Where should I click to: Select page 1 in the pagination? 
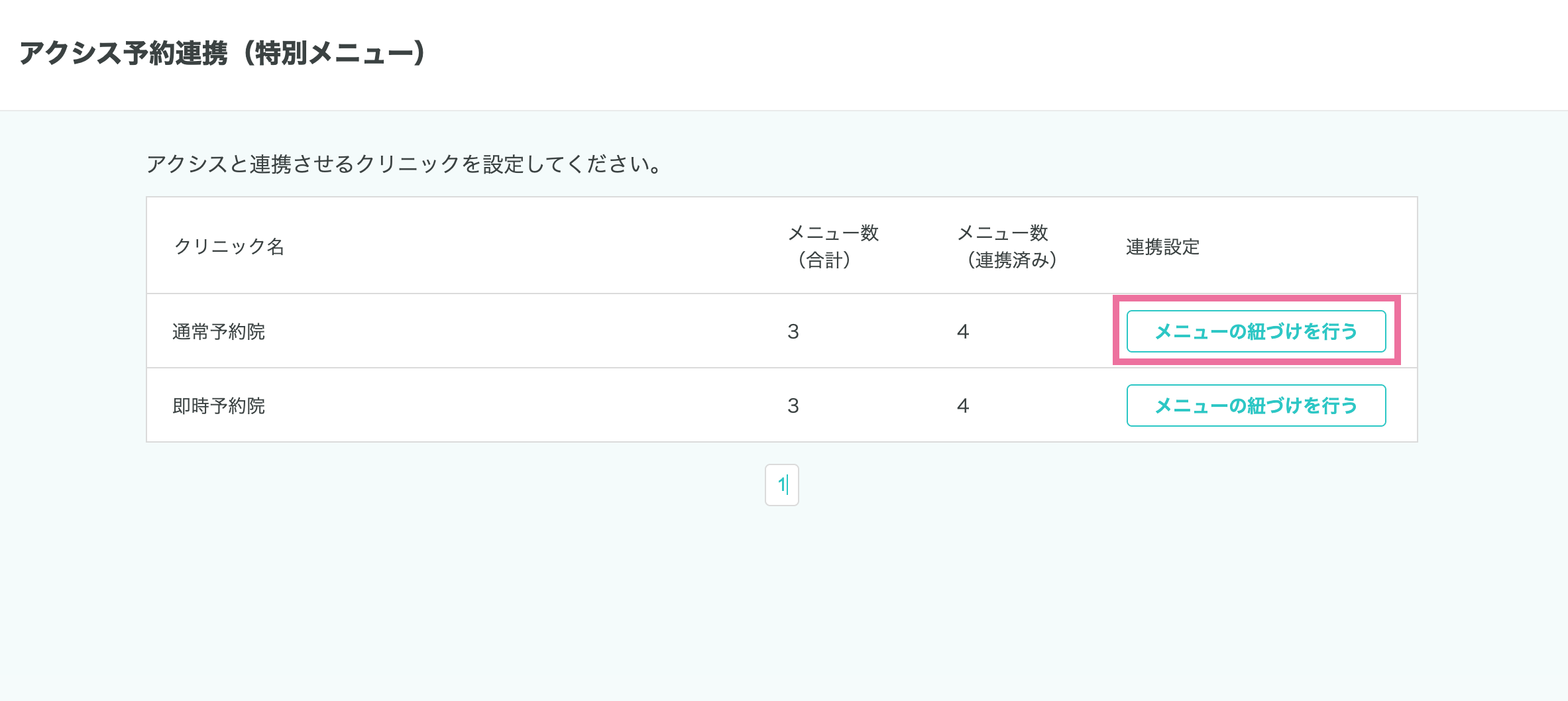pos(782,485)
